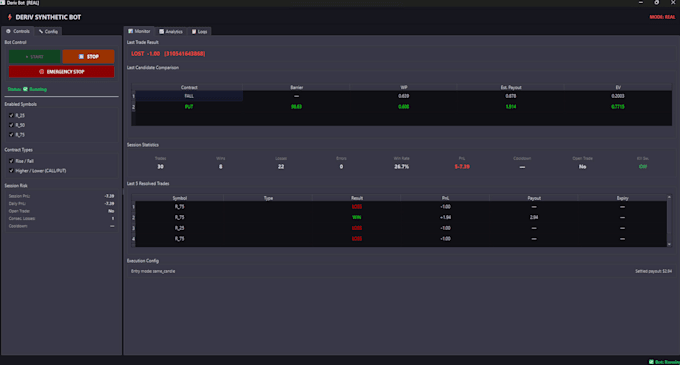
Task: Click the EV column header
Action: point(618,87)
